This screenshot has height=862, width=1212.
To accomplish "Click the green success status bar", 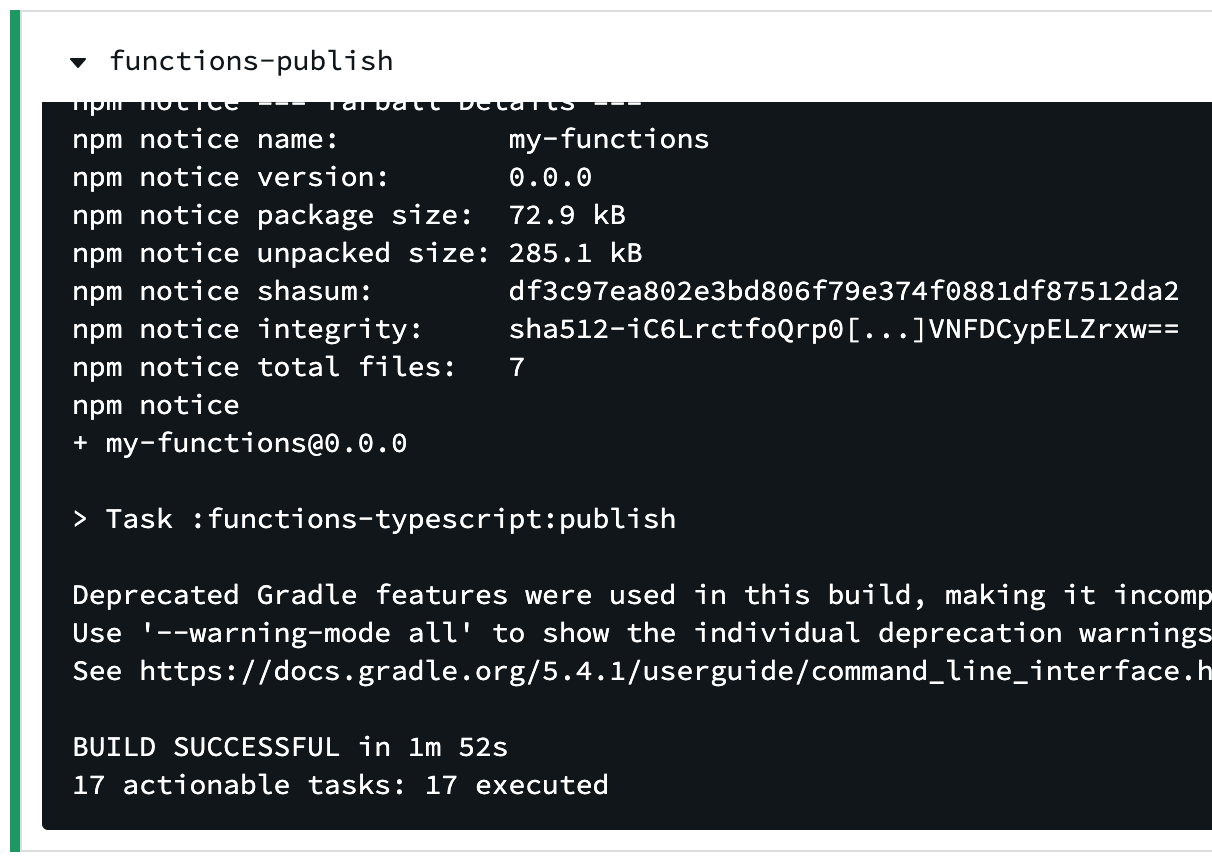I will [x=14, y=431].
